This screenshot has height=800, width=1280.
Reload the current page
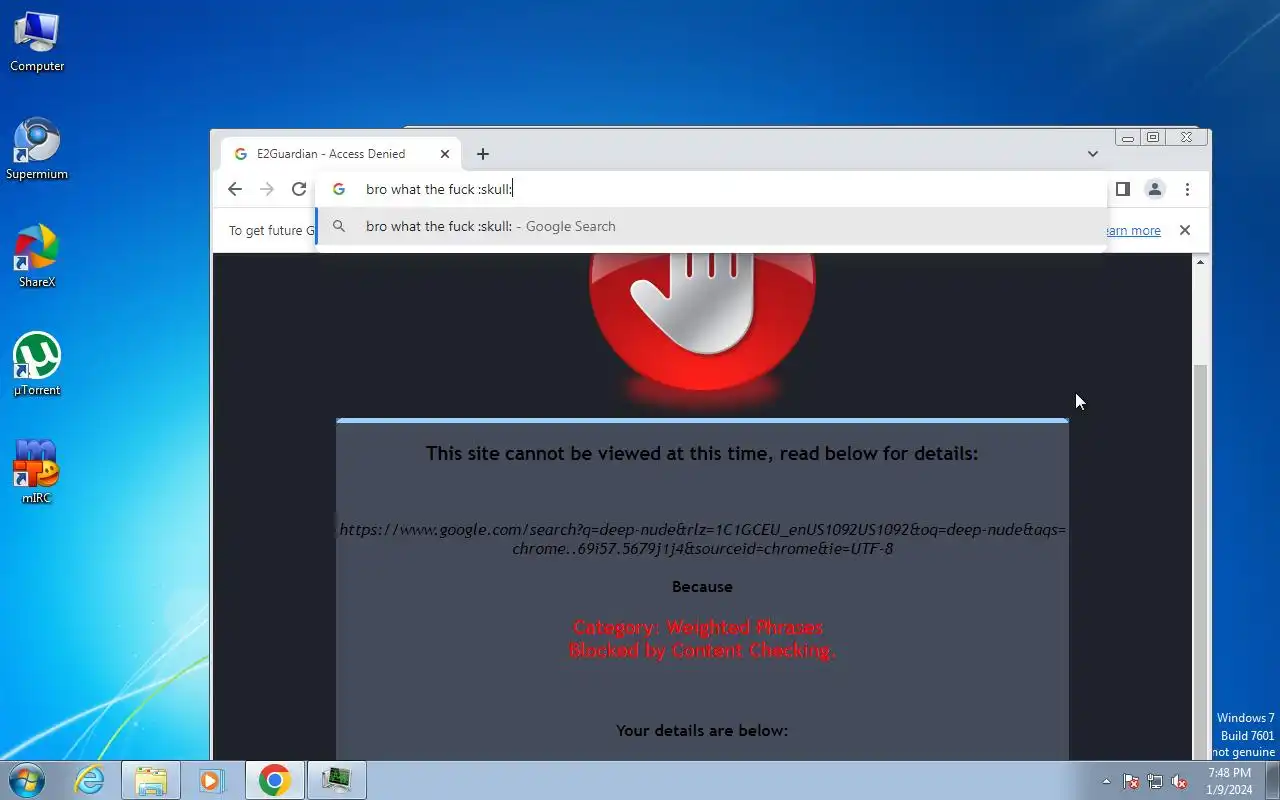299,189
